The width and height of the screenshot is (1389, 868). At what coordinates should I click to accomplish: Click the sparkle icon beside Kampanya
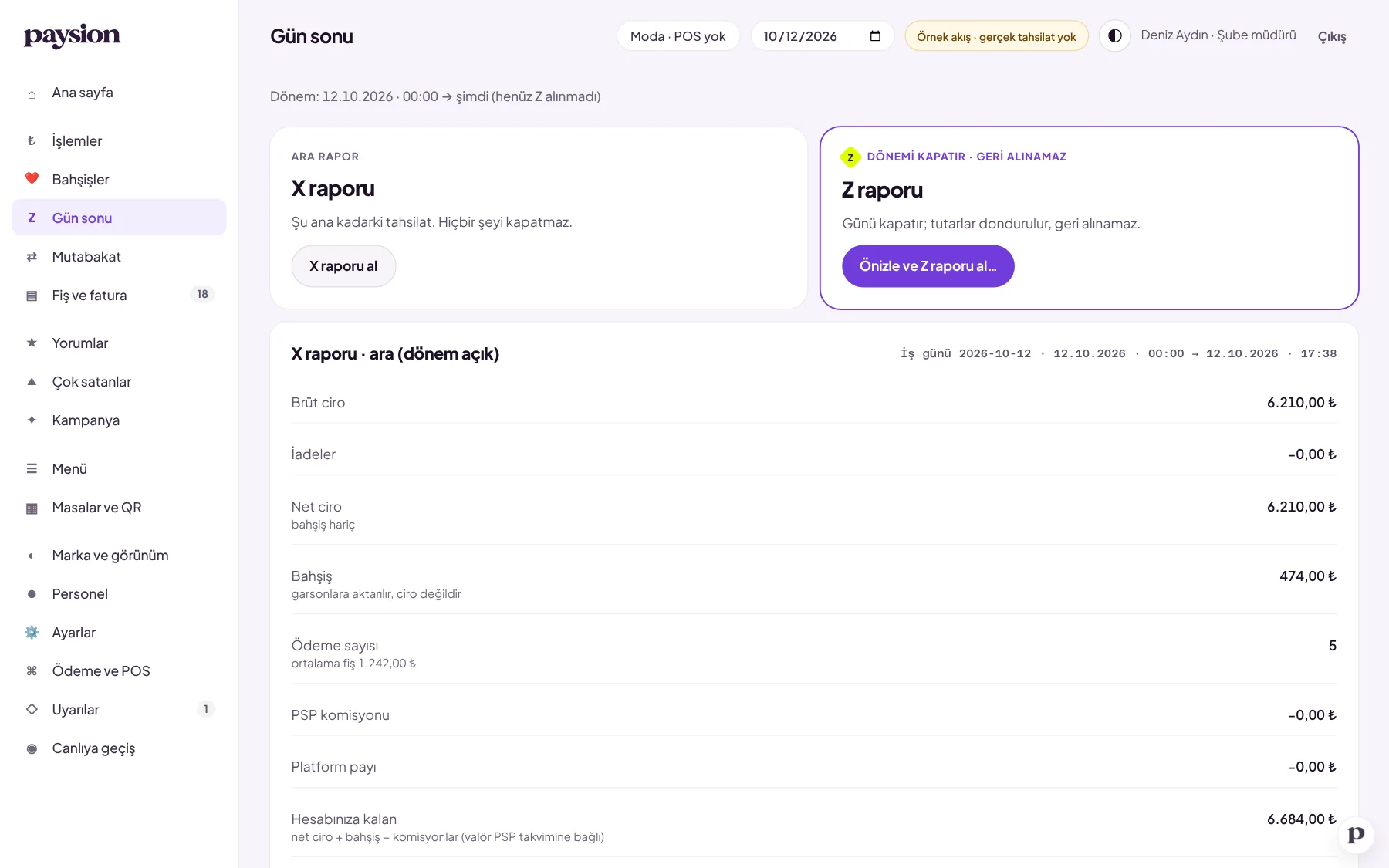tap(32, 420)
